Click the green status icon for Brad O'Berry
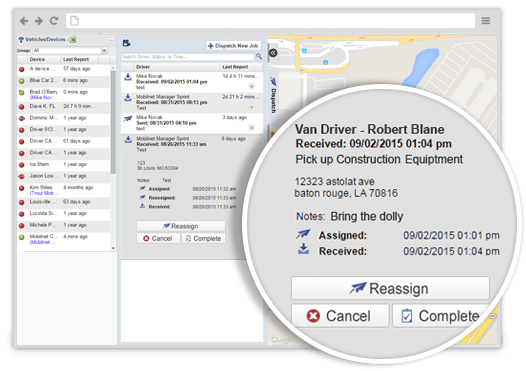Screen dimensions: 526x371 click(x=22, y=93)
